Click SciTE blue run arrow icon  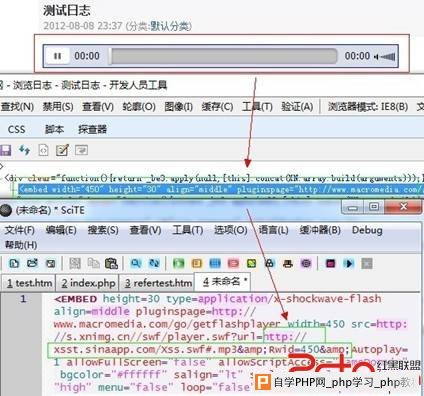[349, 264]
